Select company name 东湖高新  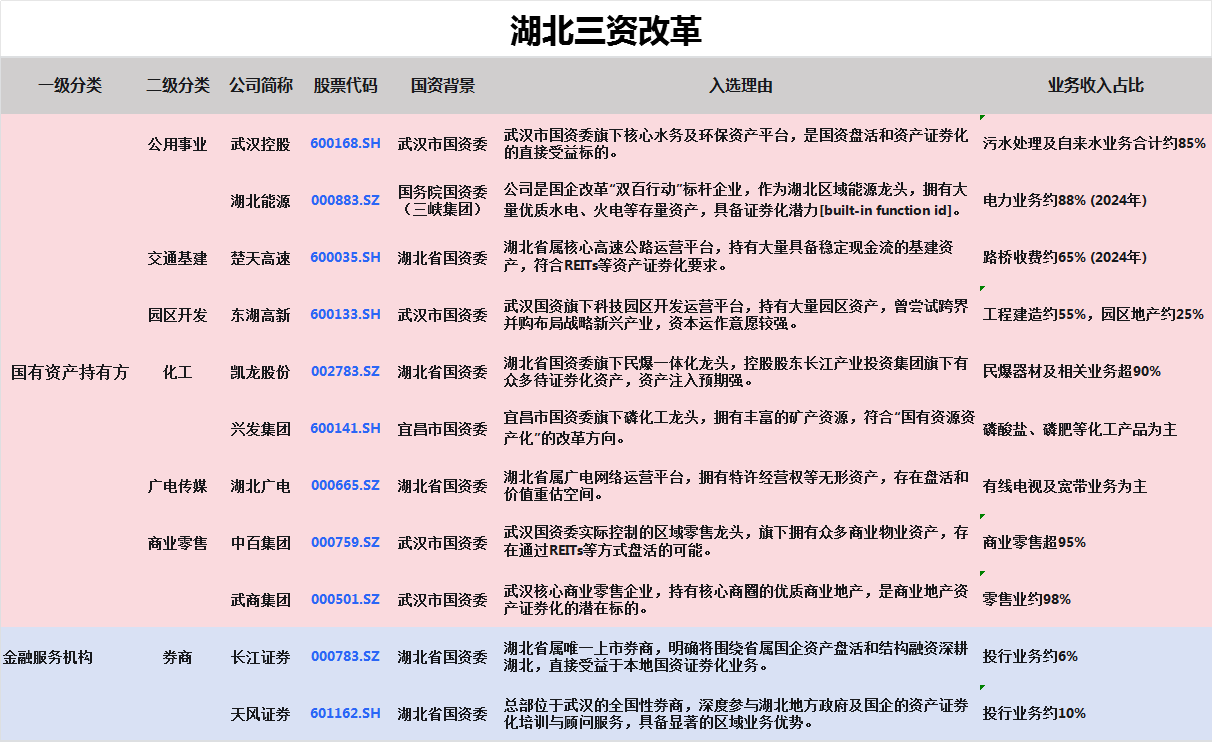click(x=261, y=315)
